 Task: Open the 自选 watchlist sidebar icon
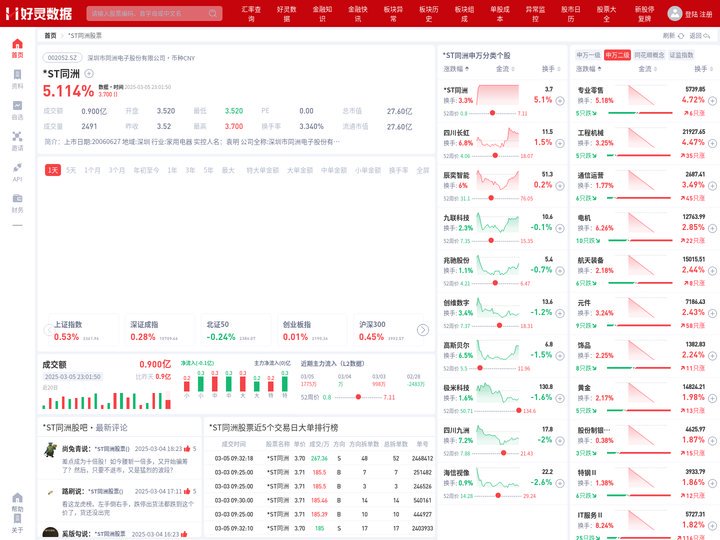[17, 106]
